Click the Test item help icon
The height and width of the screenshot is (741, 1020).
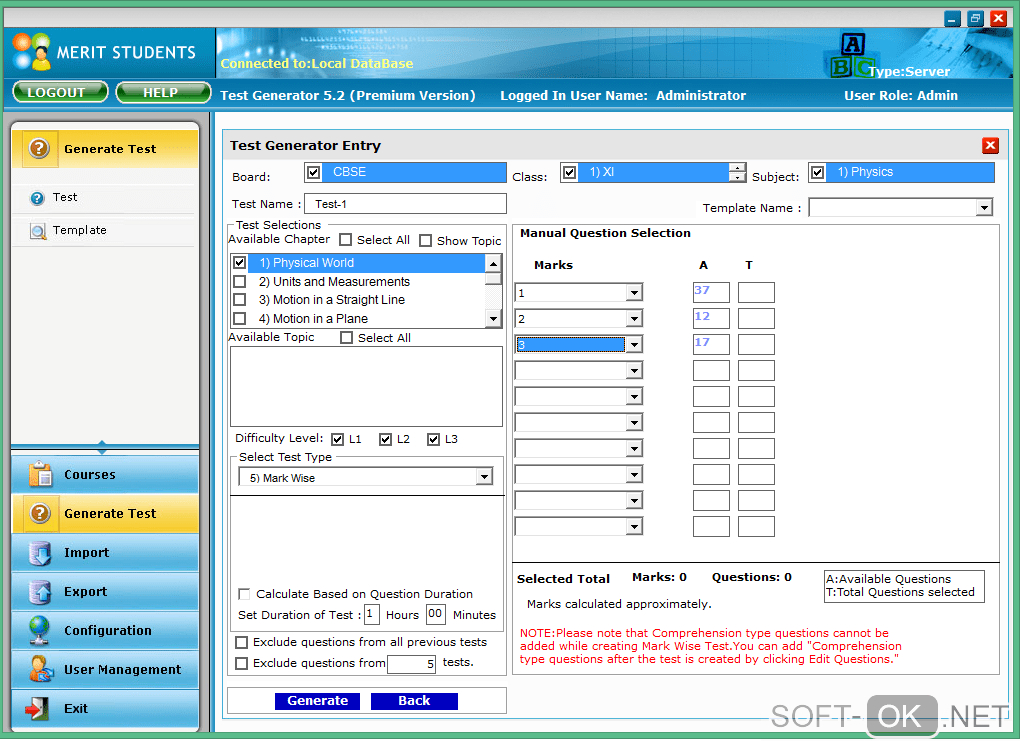tap(37, 198)
